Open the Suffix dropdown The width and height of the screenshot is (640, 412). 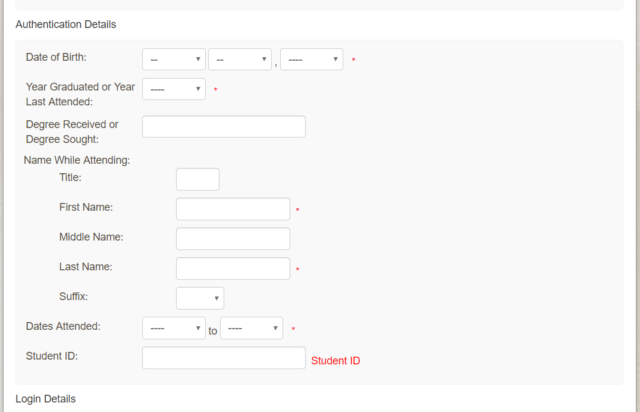[x=200, y=298]
